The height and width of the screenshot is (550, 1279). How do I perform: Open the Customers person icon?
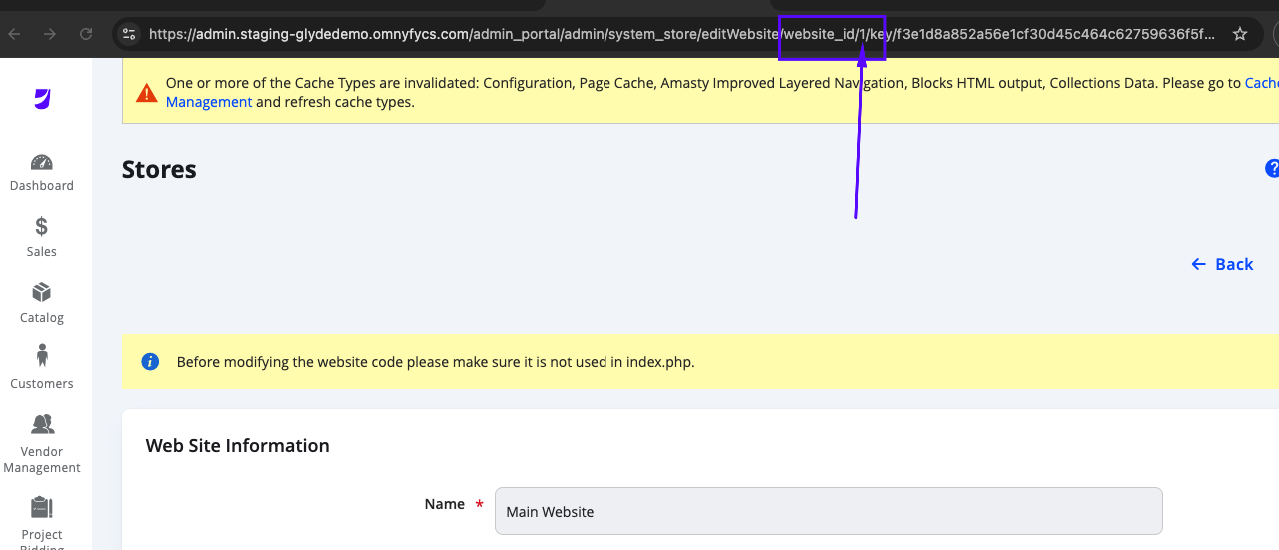point(42,356)
